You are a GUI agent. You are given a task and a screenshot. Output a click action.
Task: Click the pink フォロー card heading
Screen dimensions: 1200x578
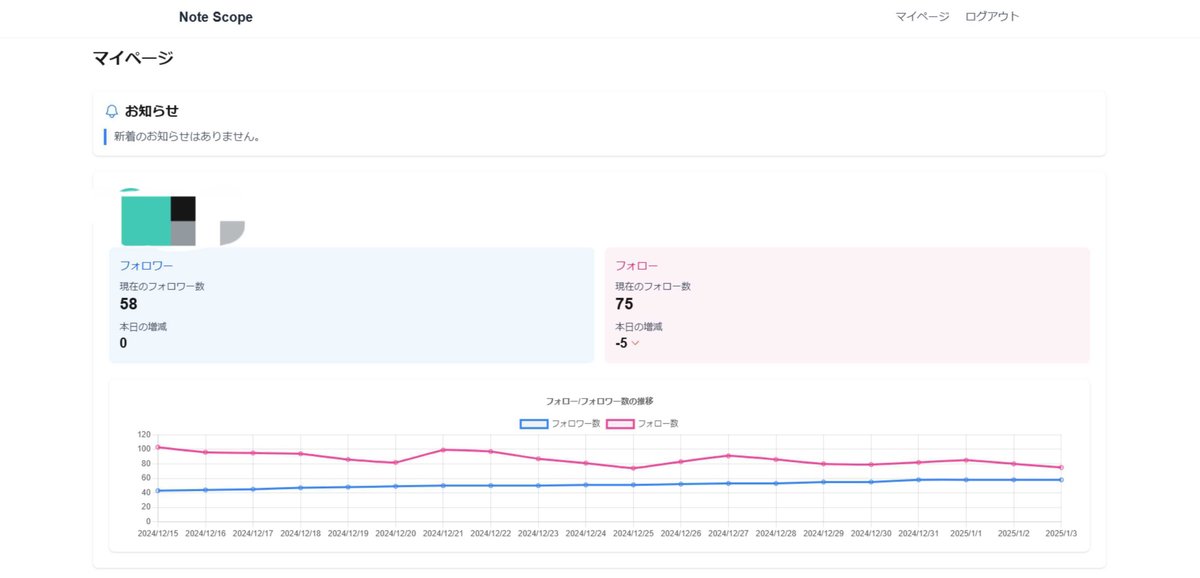coord(636,266)
